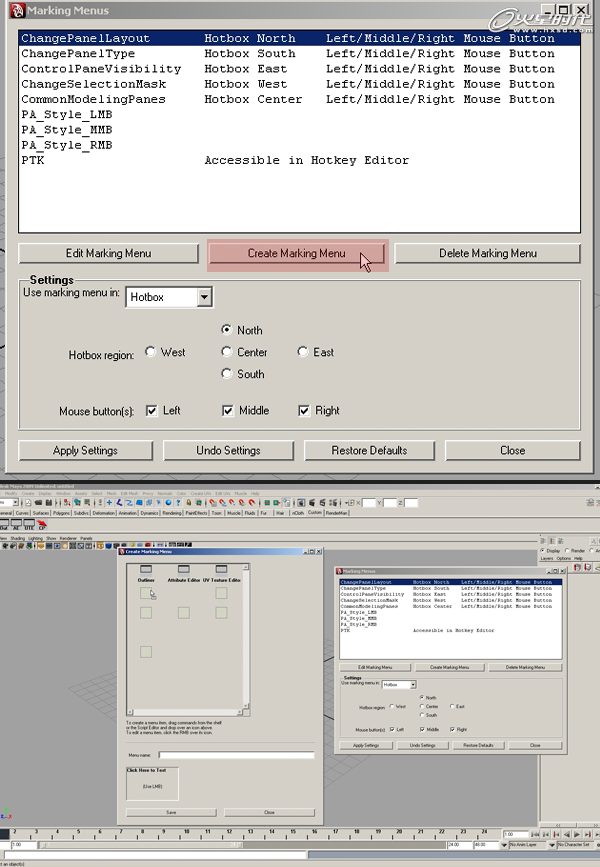Click the play forwards button in playback controls
Screen dimensions: 600x867
[577, 834]
